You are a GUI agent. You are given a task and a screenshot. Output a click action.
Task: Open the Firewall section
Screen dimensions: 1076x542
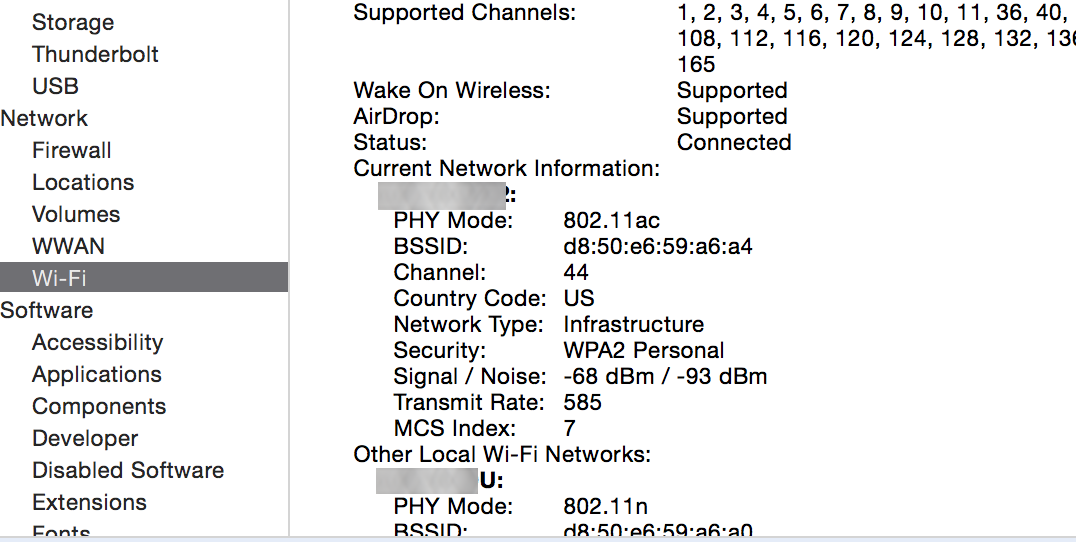71,150
